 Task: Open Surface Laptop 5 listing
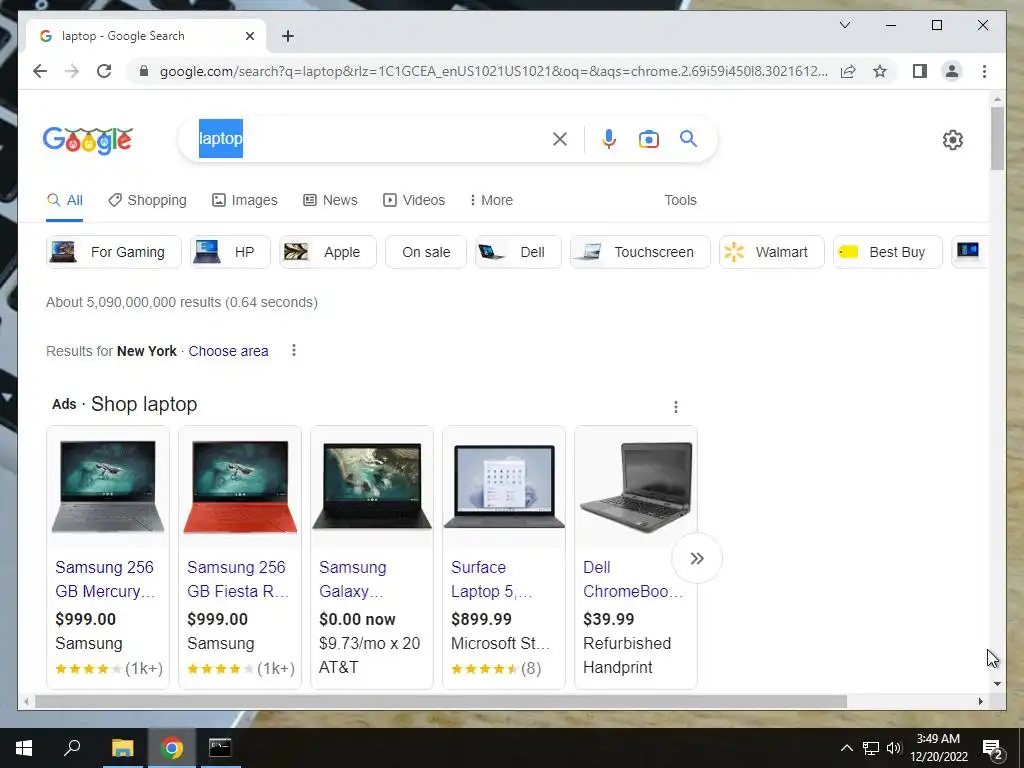(x=492, y=579)
